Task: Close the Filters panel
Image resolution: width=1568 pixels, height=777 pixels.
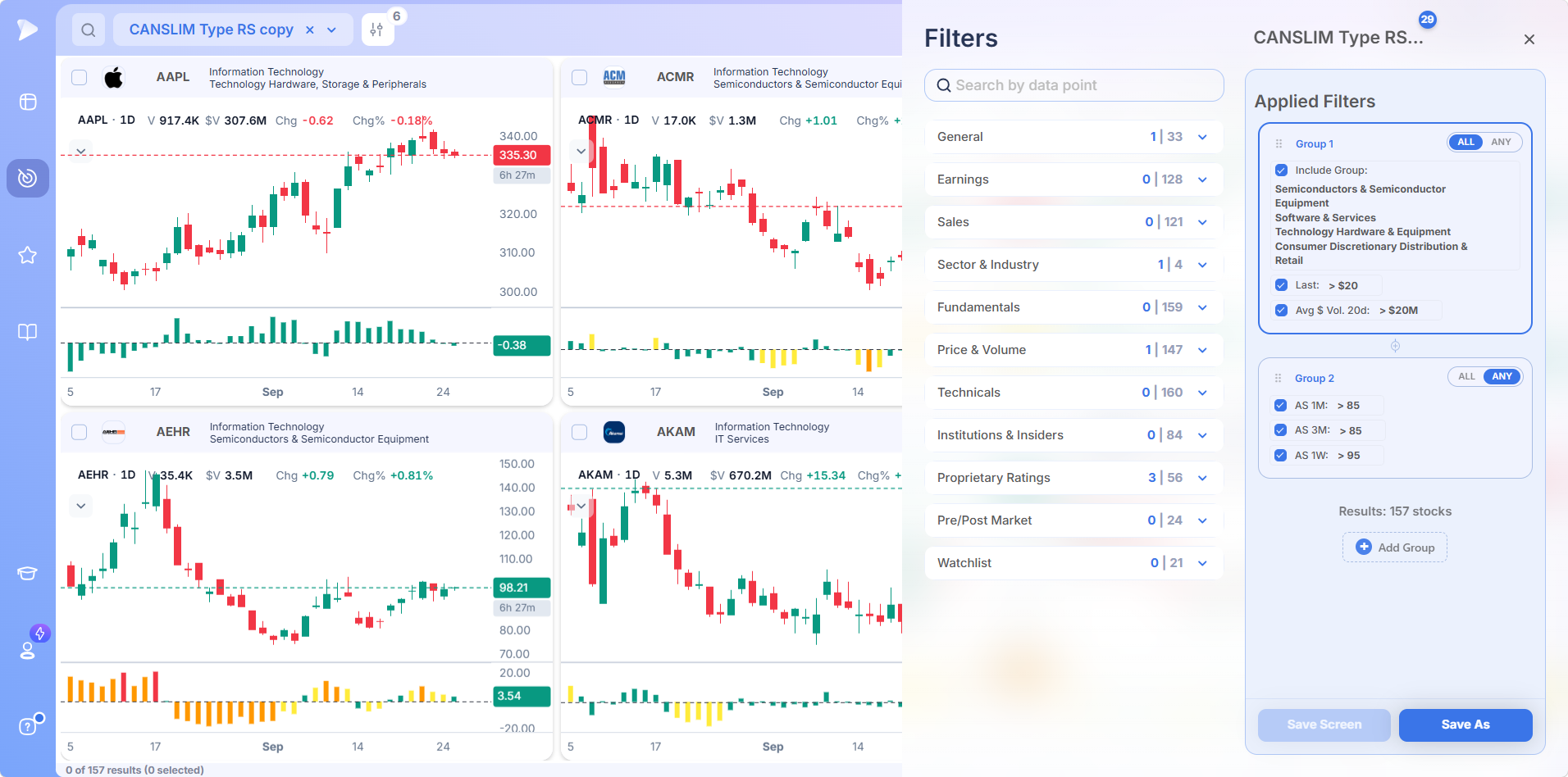Action: coord(1529,39)
